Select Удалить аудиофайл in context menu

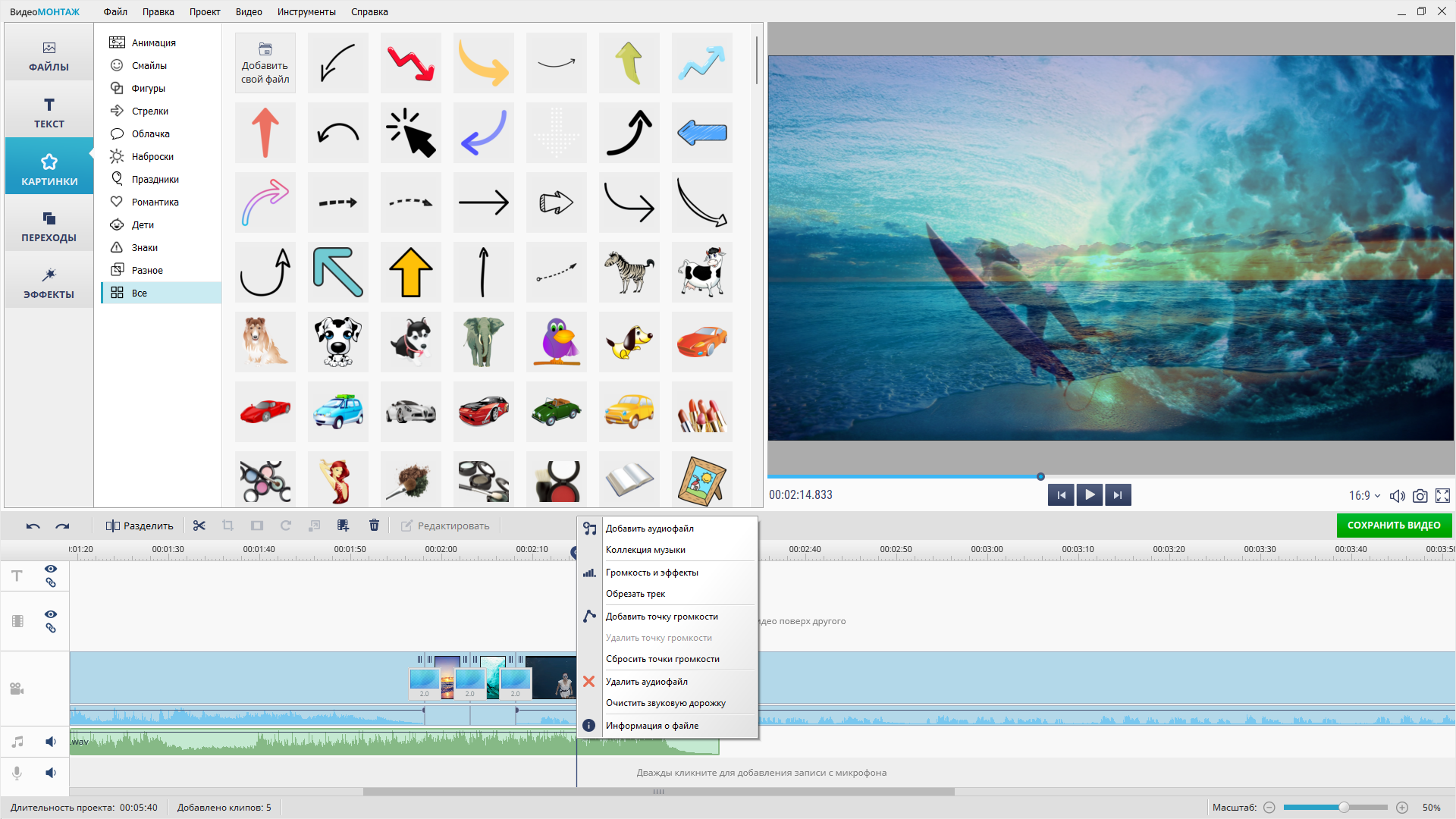click(x=647, y=682)
